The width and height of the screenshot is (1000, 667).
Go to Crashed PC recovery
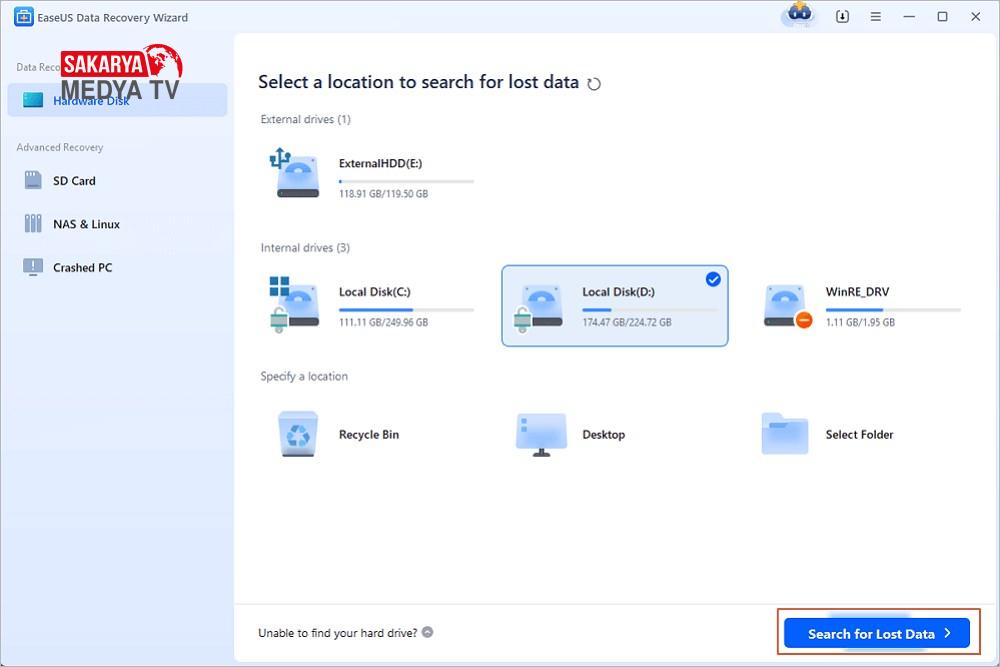pyautogui.click(x=82, y=268)
